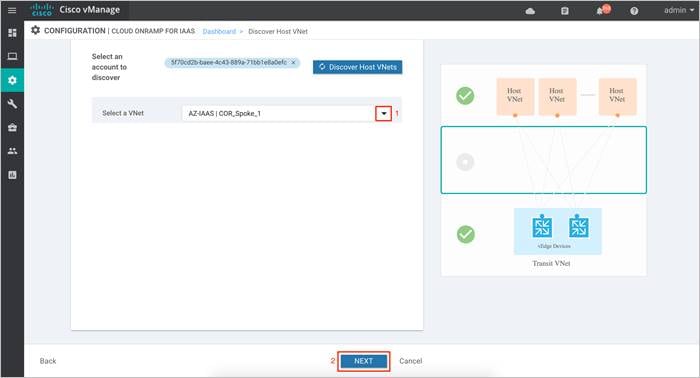
Task: Open the admin user dropdown
Action: pyautogui.click(x=679, y=10)
